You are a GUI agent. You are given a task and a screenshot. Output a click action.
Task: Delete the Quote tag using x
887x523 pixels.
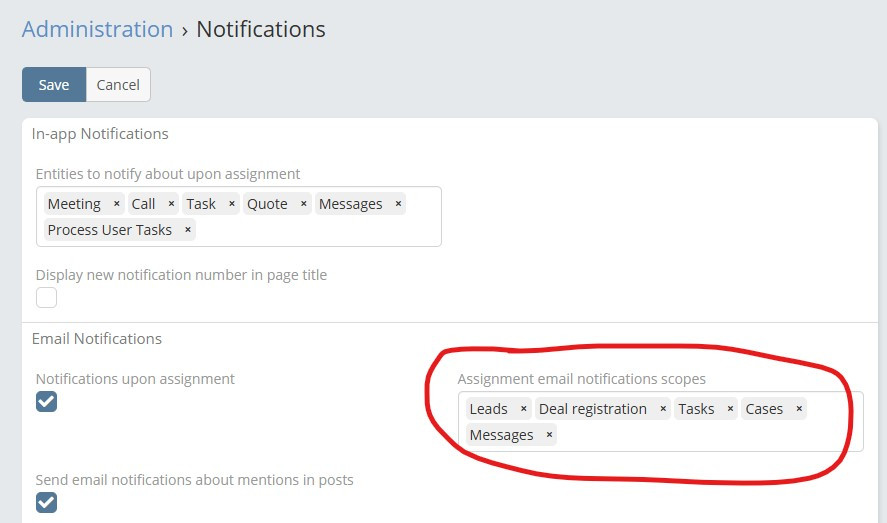point(303,204)
